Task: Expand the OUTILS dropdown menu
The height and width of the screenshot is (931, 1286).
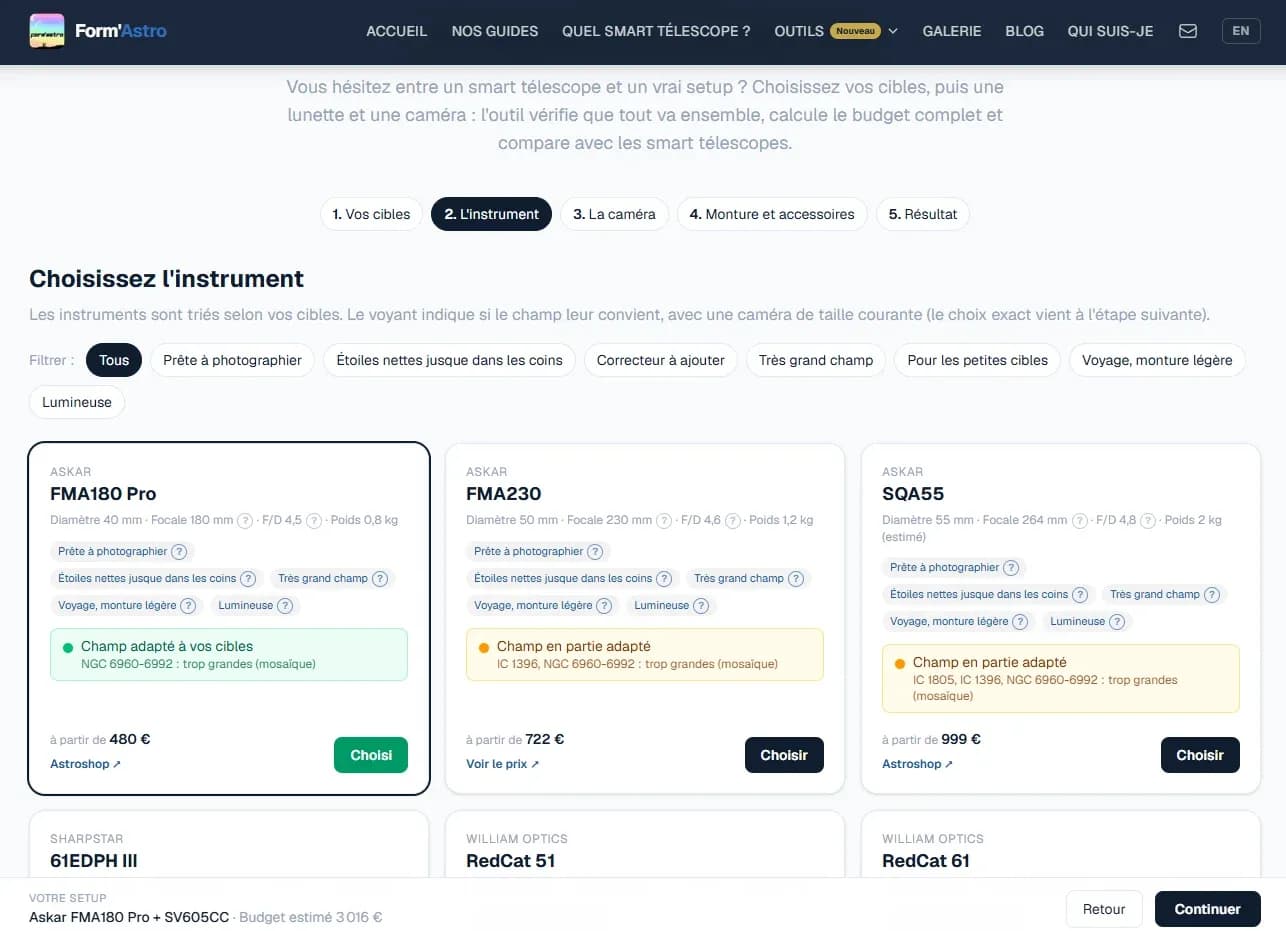Action: [x=836, y=31]
